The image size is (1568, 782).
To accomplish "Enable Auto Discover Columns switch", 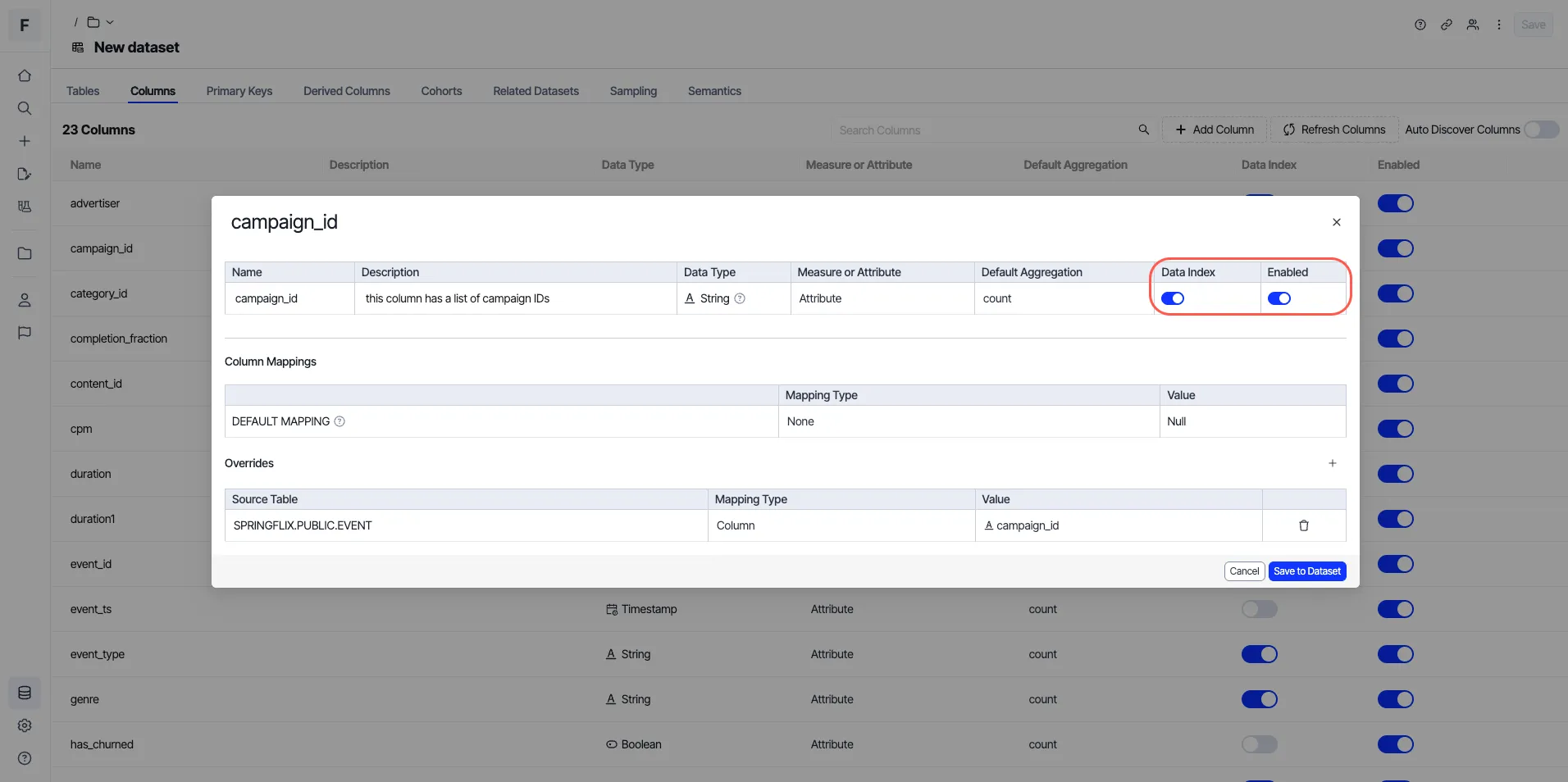I will (x=1542, y=130).
